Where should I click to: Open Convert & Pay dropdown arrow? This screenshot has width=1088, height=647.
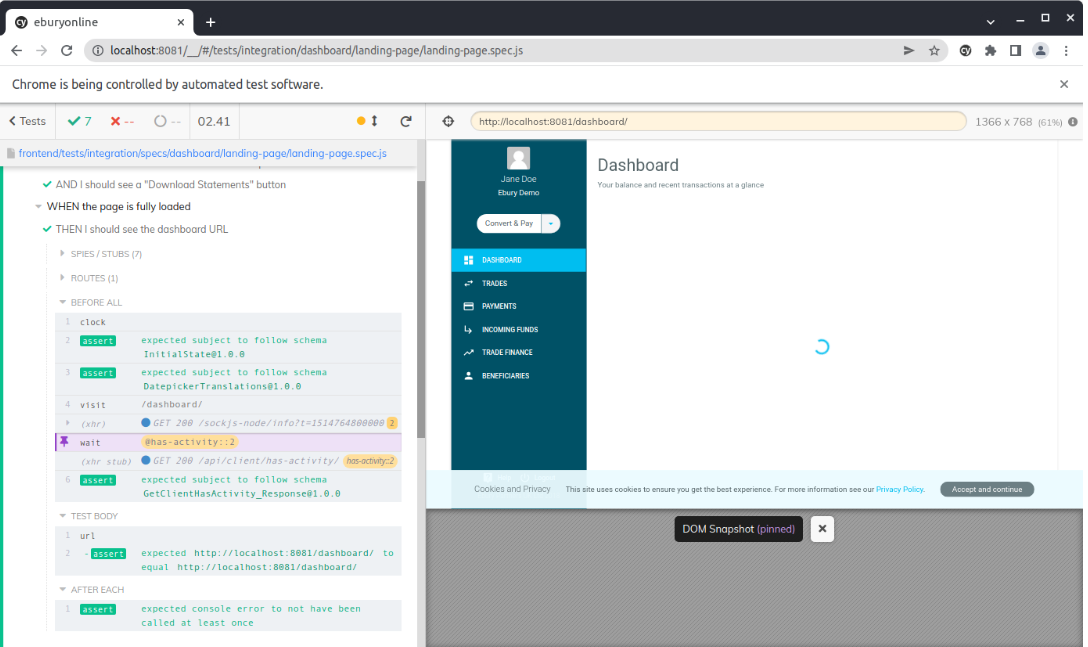pos(551,224)
